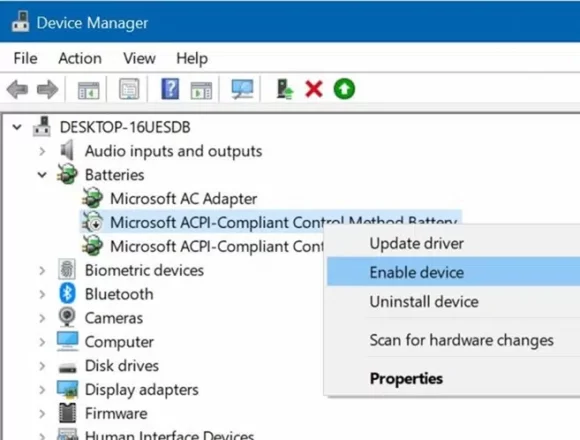Click the Batteries category icon

coord(67,174)
